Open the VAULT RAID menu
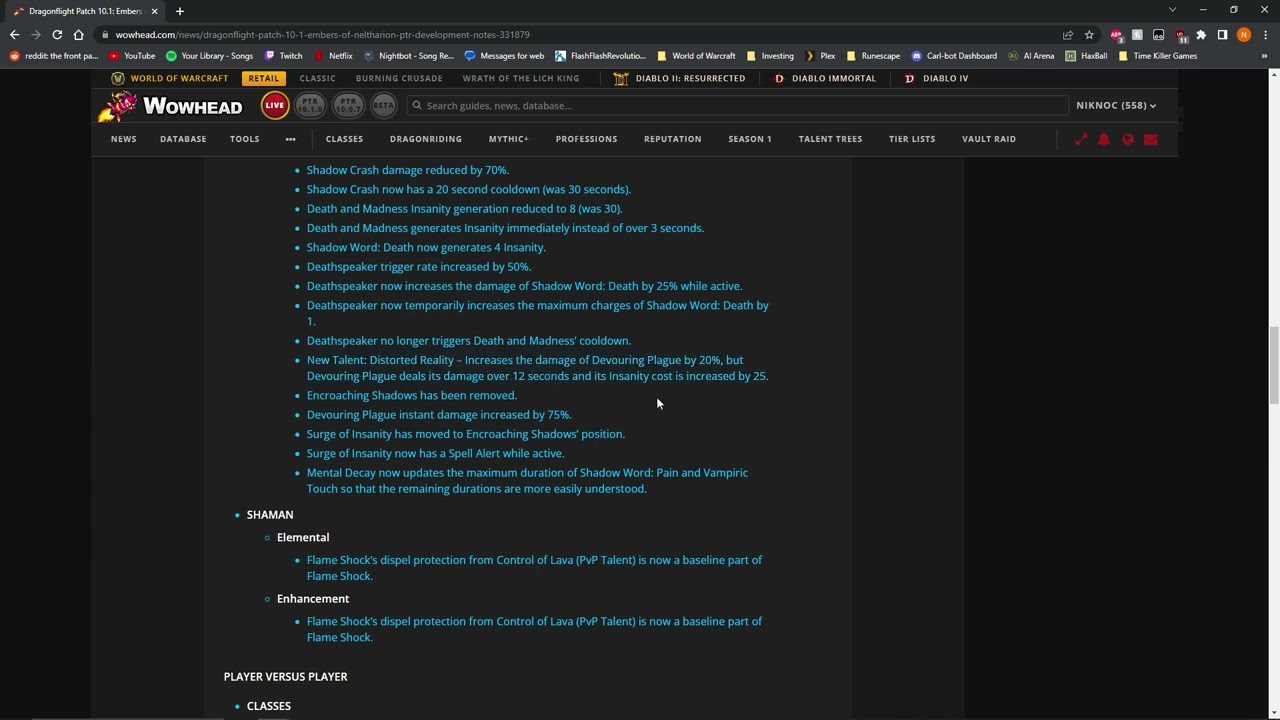This screenshot has width=1280, height=720. coord(989,139)
